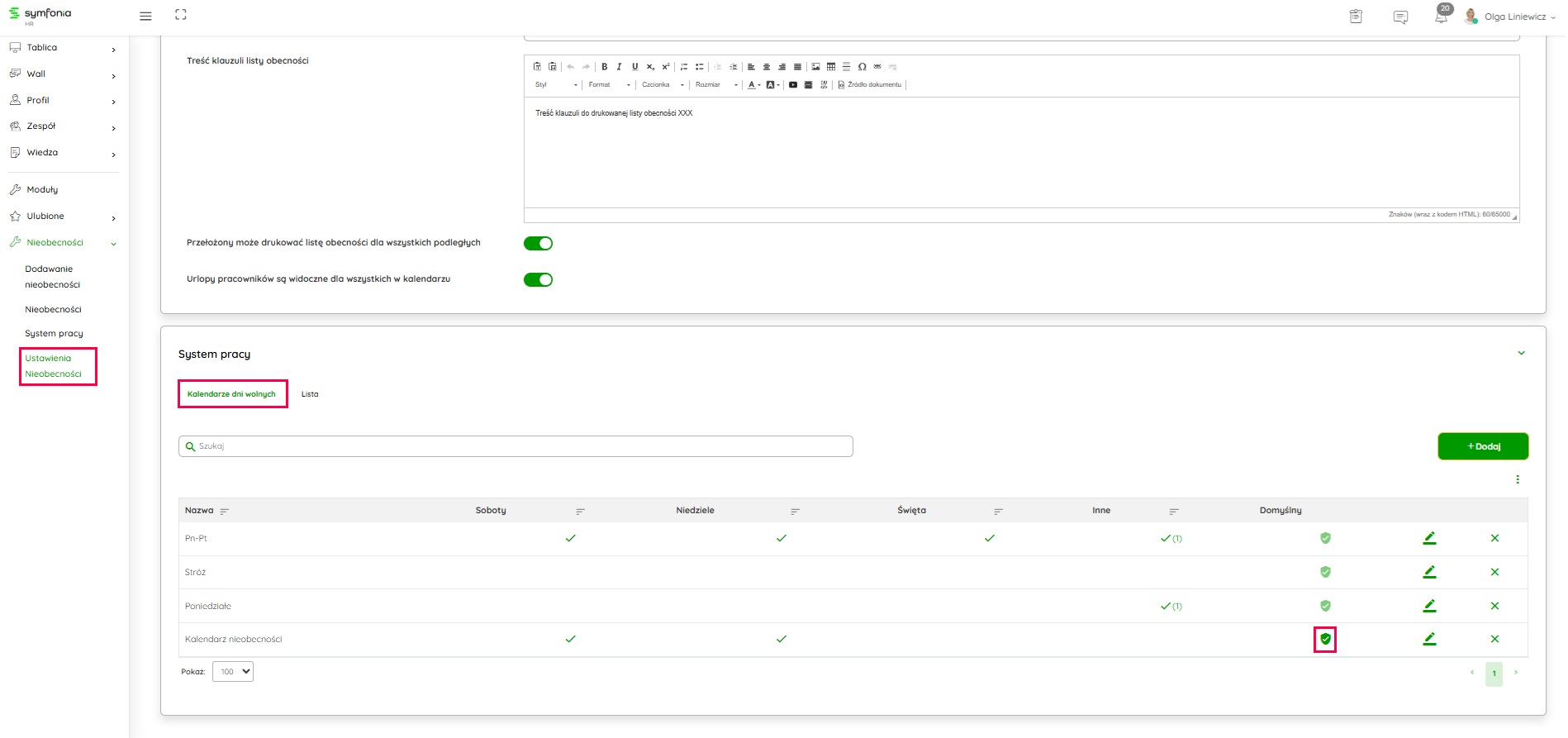The height and width of the screenshot is (738, 1568).
Task: Click the Szukaj search field
Action: click(516, 446)
